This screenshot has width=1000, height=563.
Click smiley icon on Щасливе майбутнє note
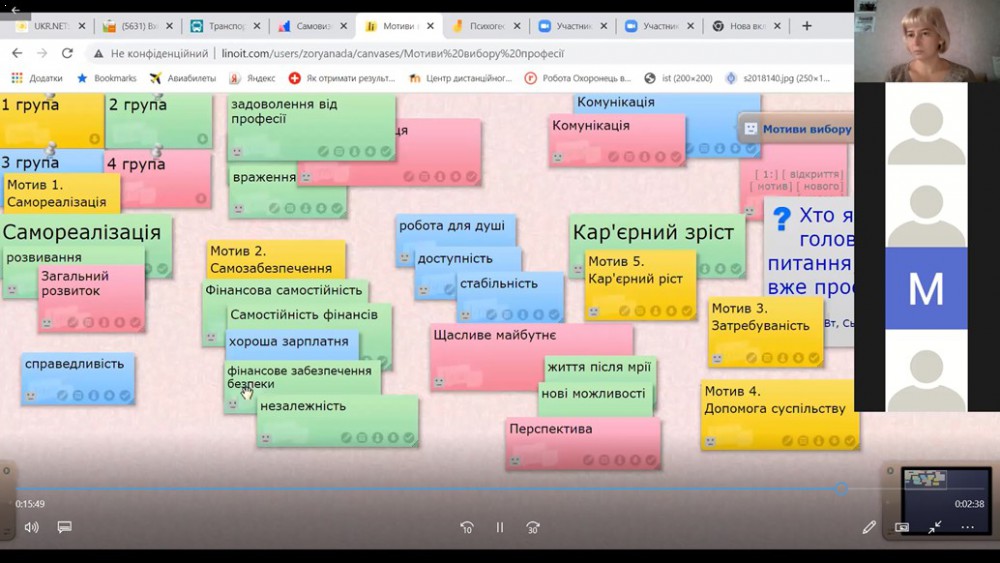[439, 382]
